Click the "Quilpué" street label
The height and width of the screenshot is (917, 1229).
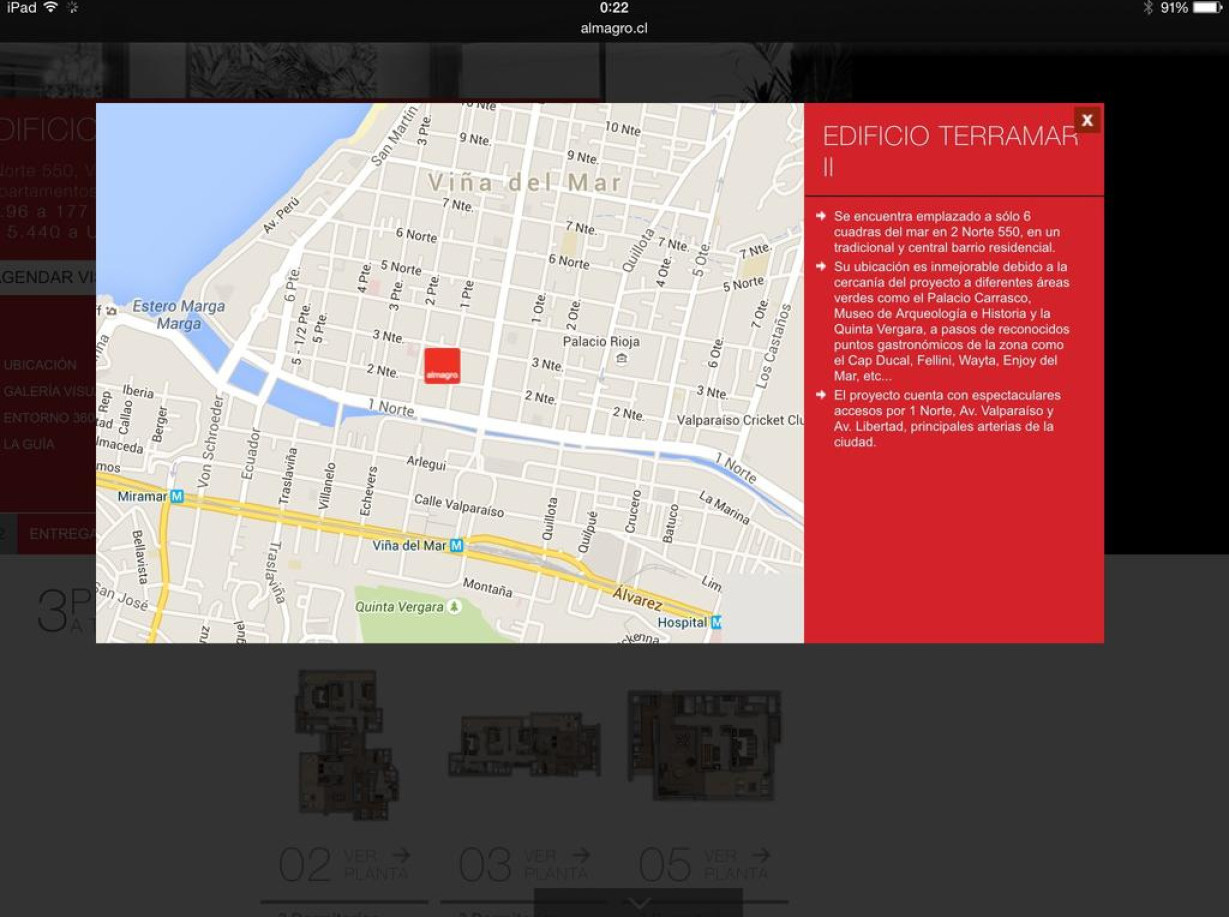pyautogui.click(x=590, y=532)
